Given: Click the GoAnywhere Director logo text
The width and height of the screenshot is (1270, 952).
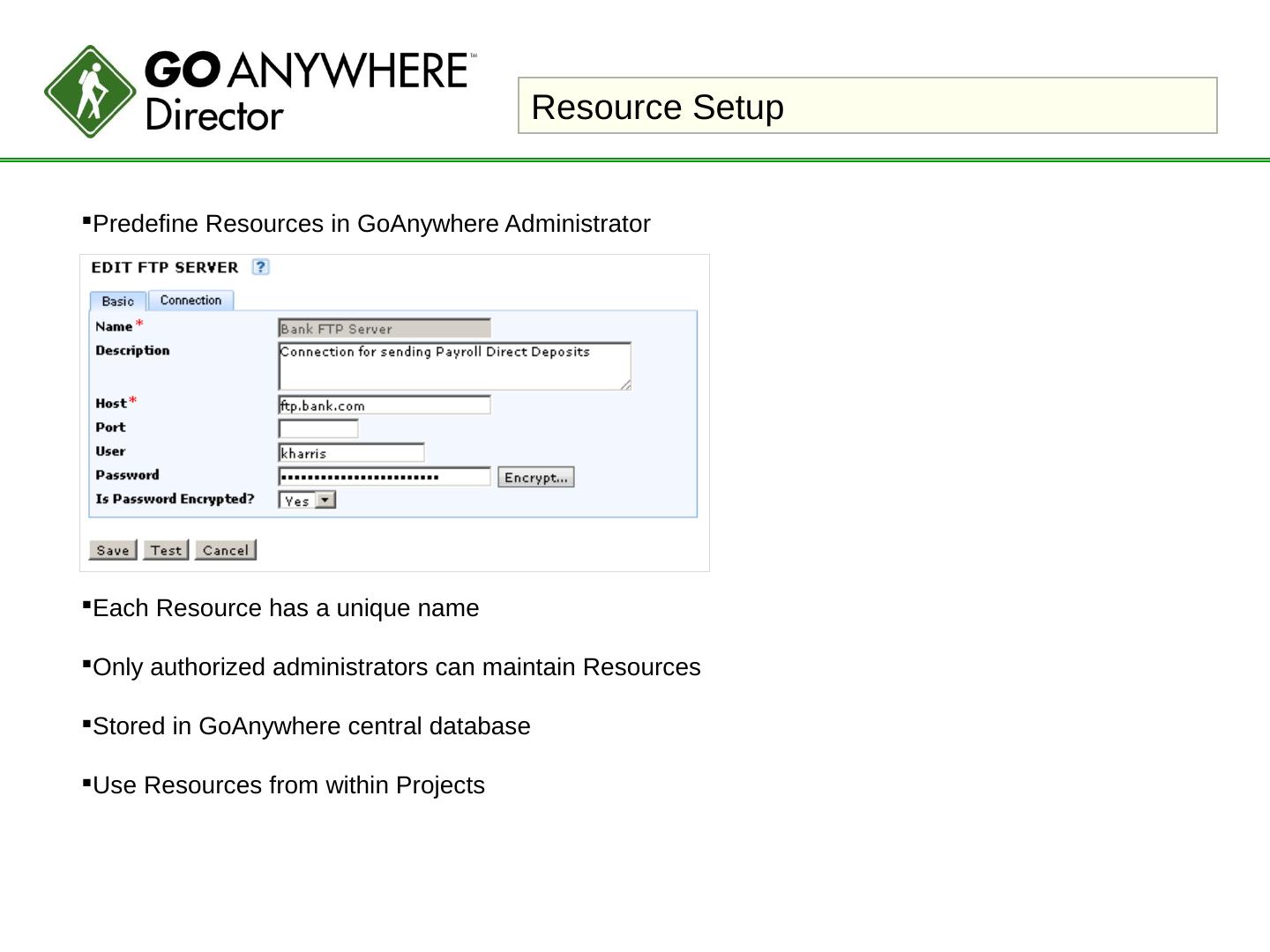Looking at the screenshot, I should pyautogui.click(x=309, y=91).
